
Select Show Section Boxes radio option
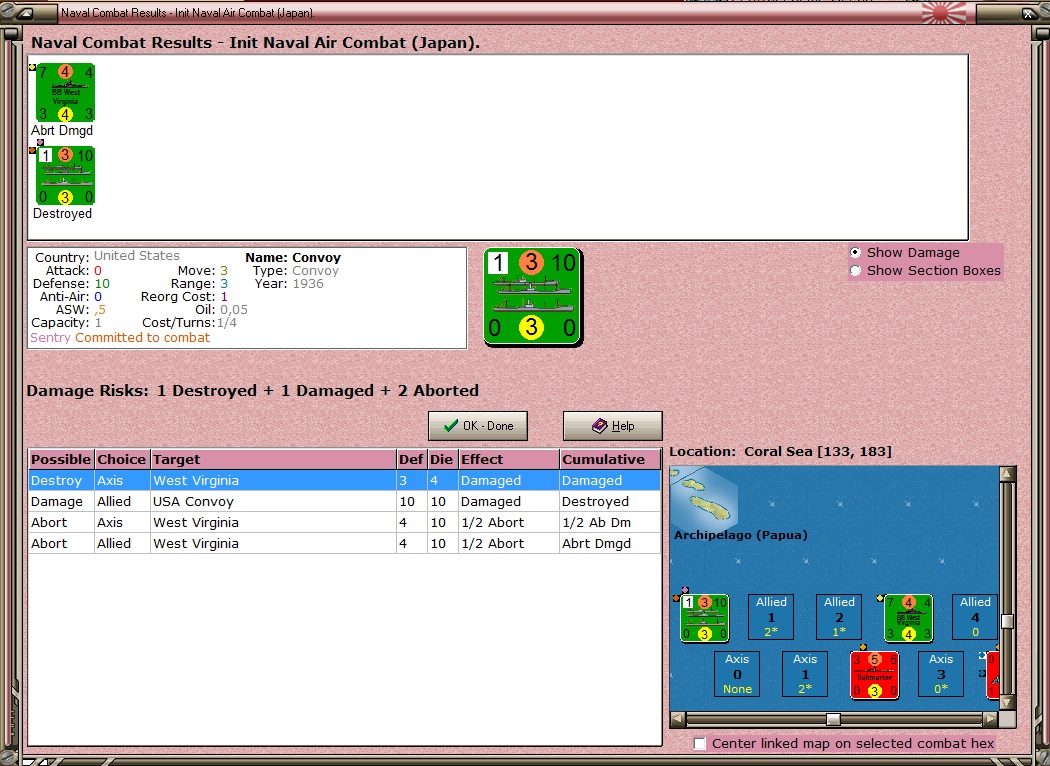coord(855,271)
